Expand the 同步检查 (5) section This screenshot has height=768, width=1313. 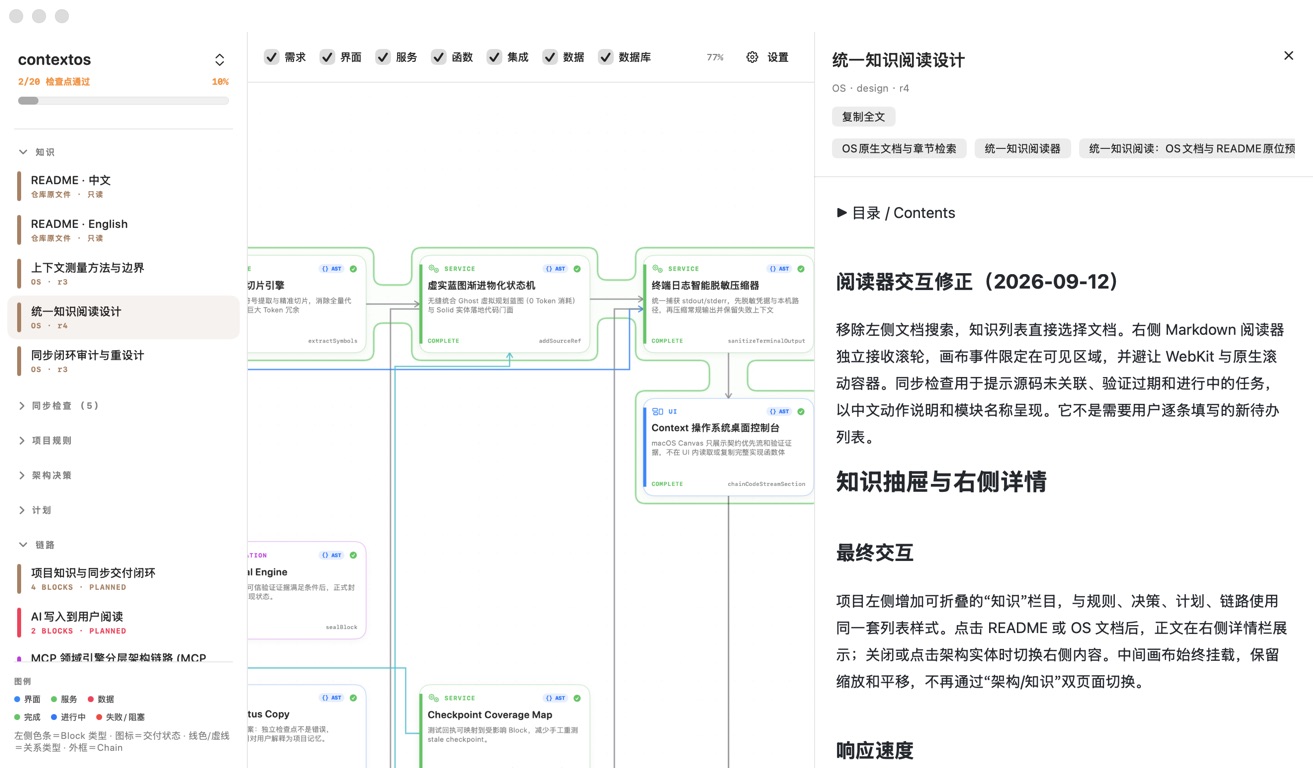coord(22,406)
